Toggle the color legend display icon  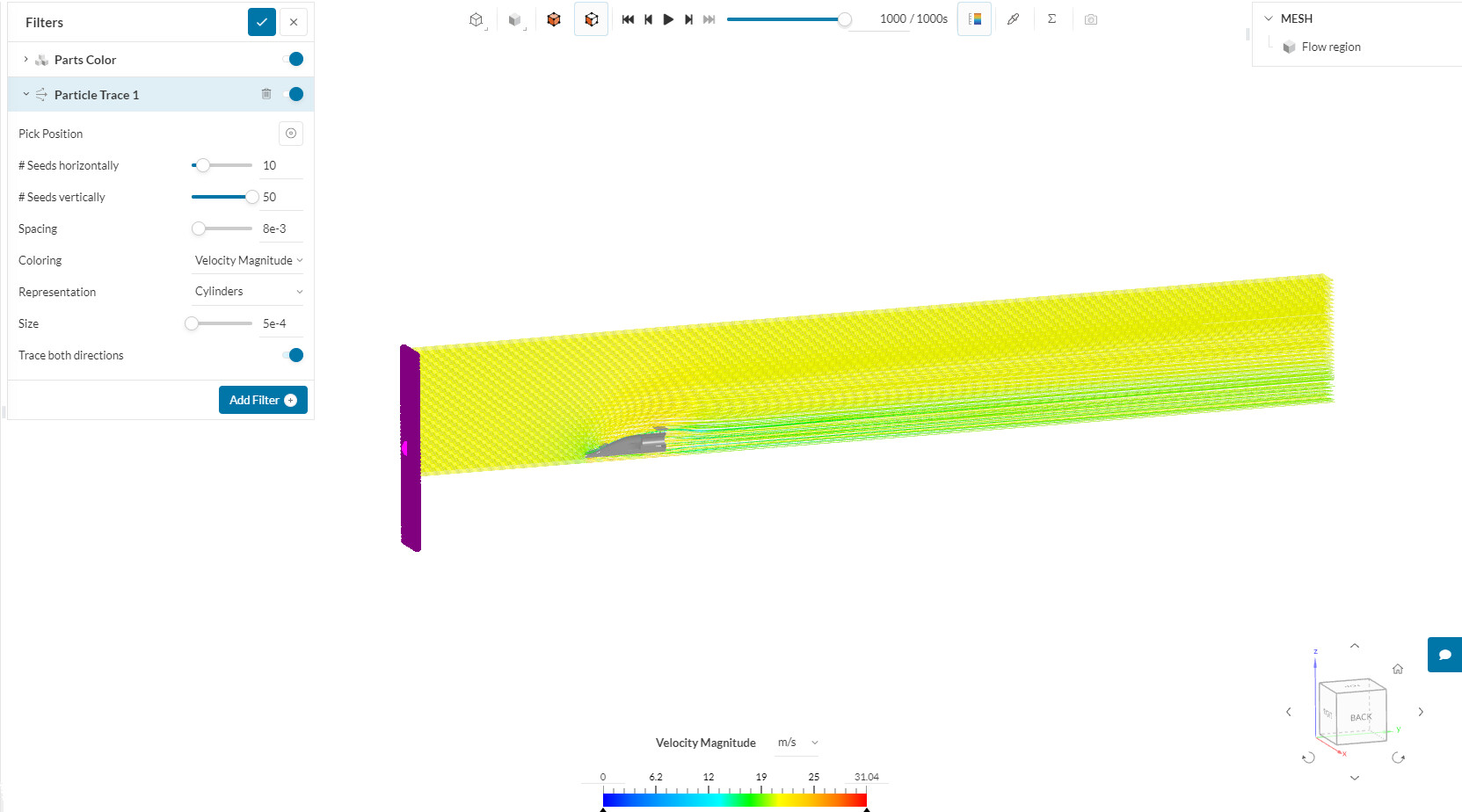pyautogui.click(x=974, y=18)
